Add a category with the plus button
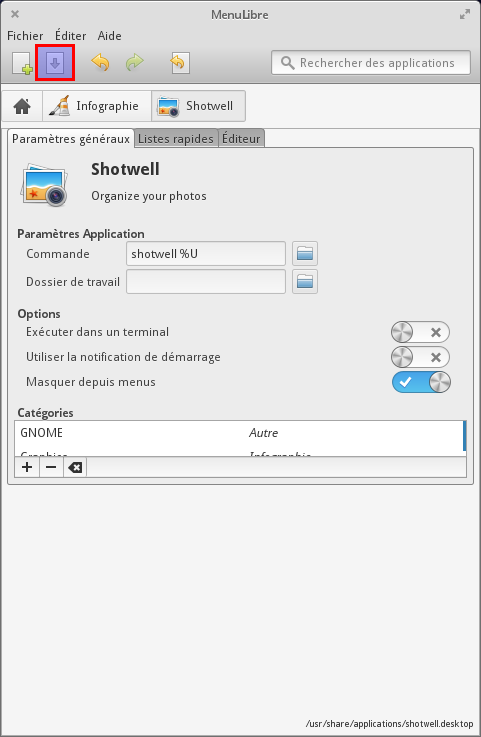 pos(27,467)
